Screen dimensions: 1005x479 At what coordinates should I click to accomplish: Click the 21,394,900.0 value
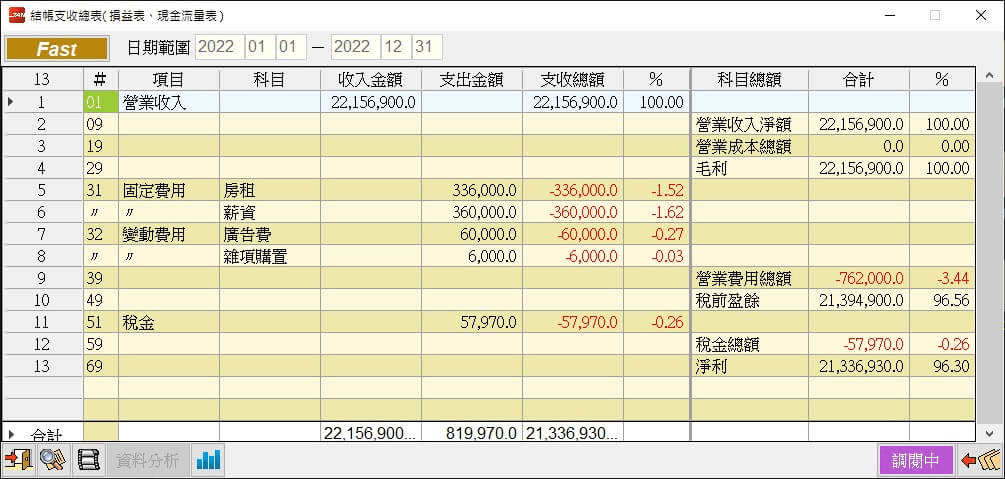click(861, 301)
